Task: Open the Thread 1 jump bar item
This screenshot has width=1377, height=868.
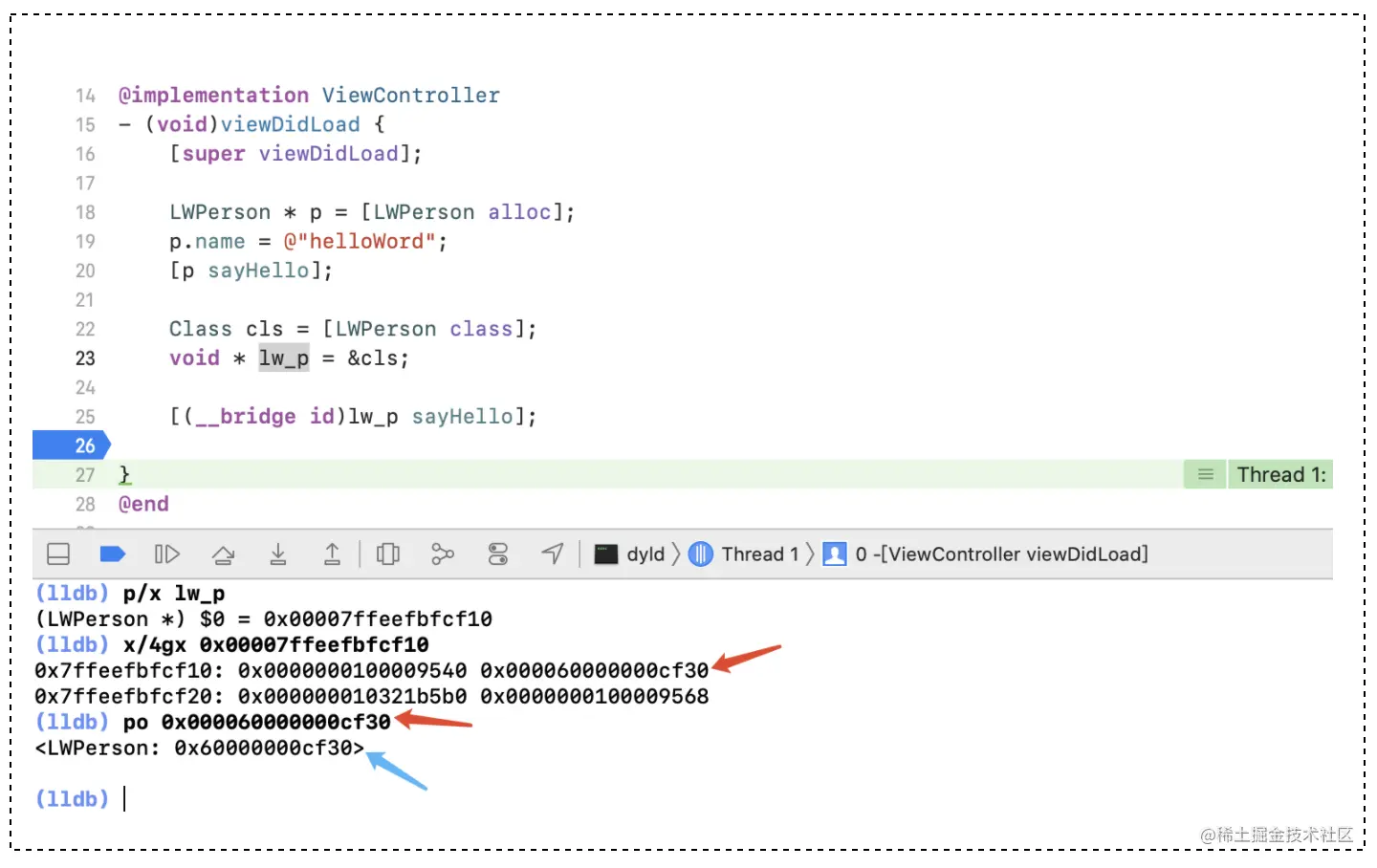Action: tap(760, 554)
